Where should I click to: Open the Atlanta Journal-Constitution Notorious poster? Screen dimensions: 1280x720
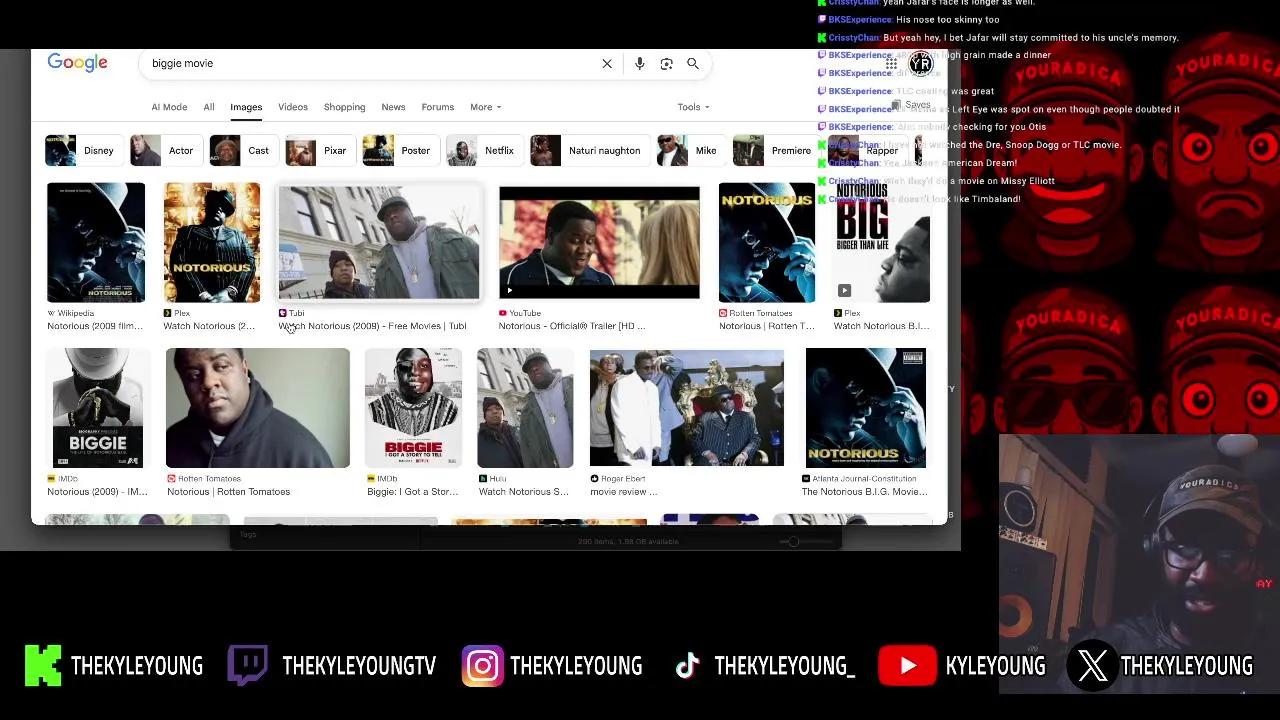pos(866,408)
